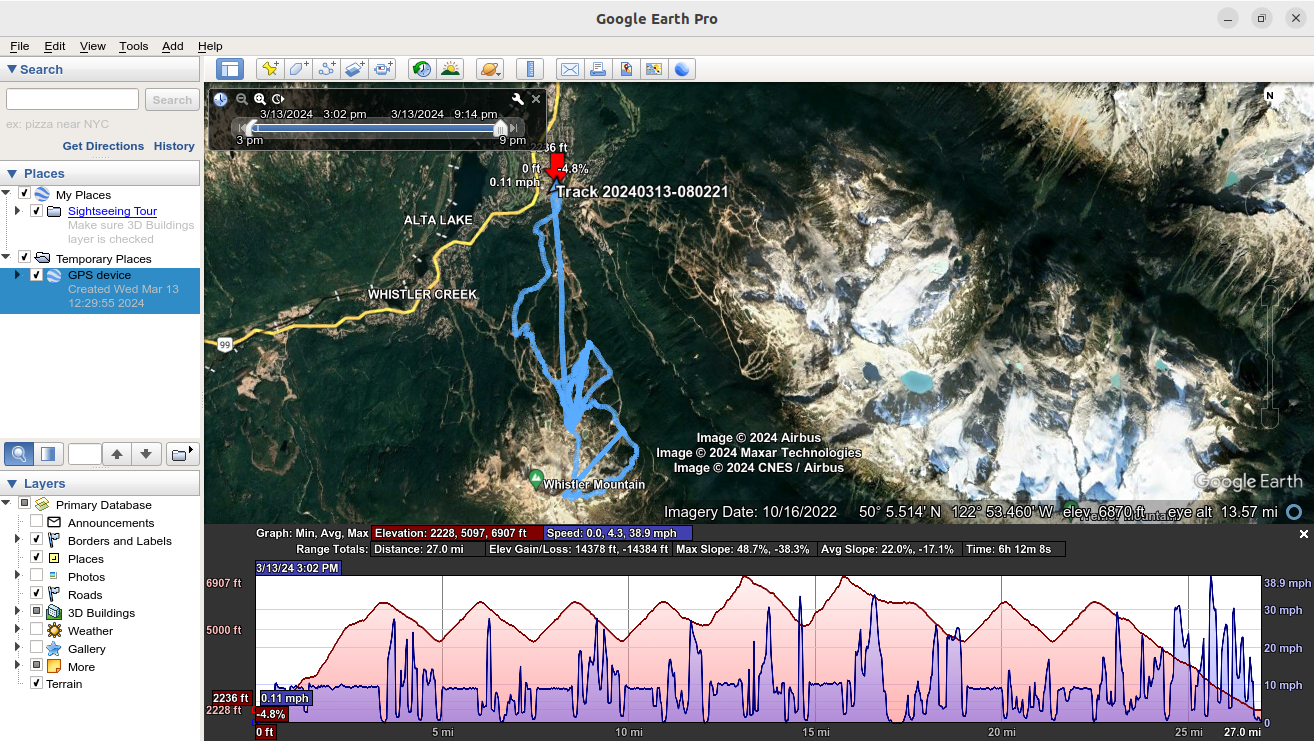
Task: Click the search magnifier button in Places
Action: (18, 455)
